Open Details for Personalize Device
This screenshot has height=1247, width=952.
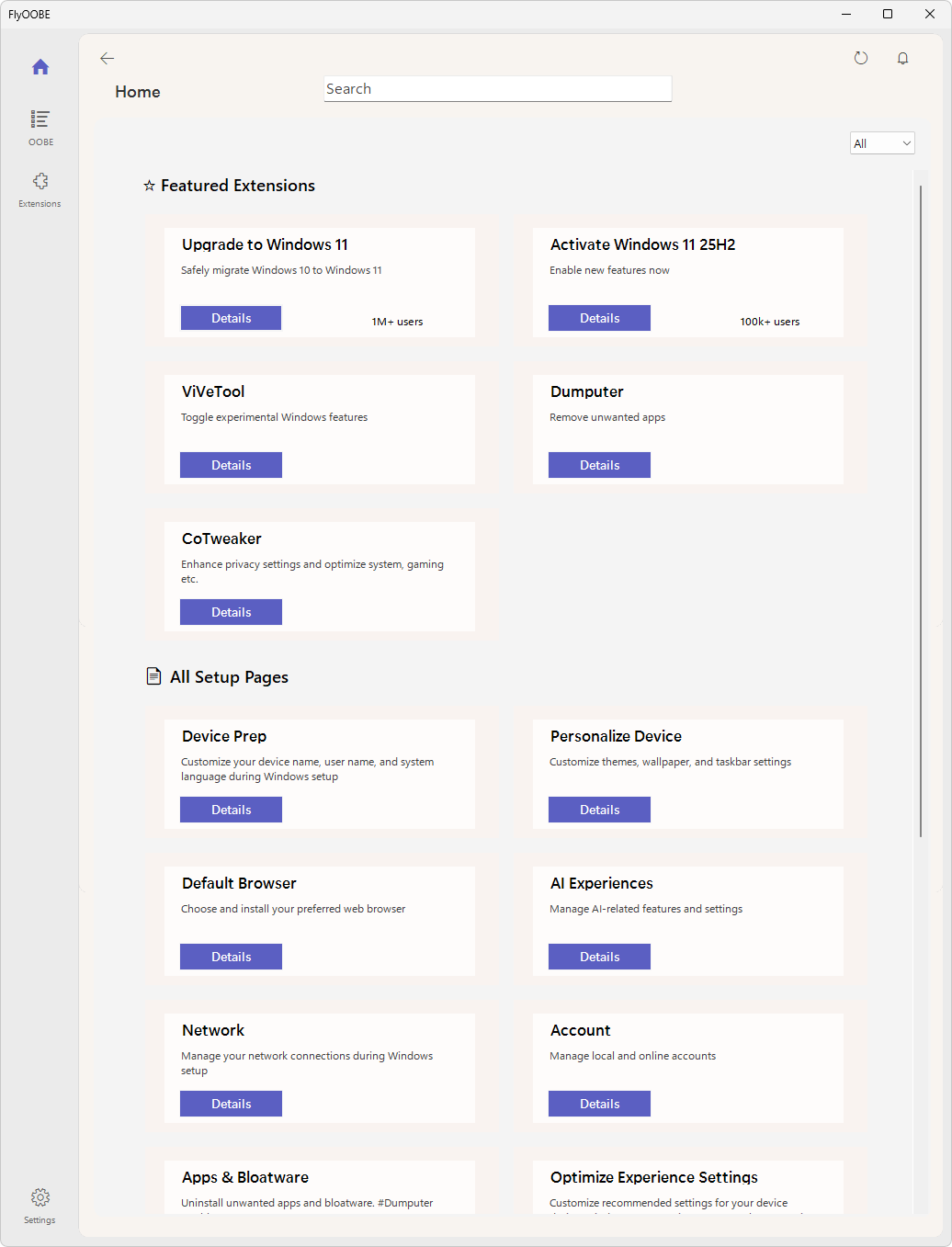pyautogui.click(x=599, y=810)
